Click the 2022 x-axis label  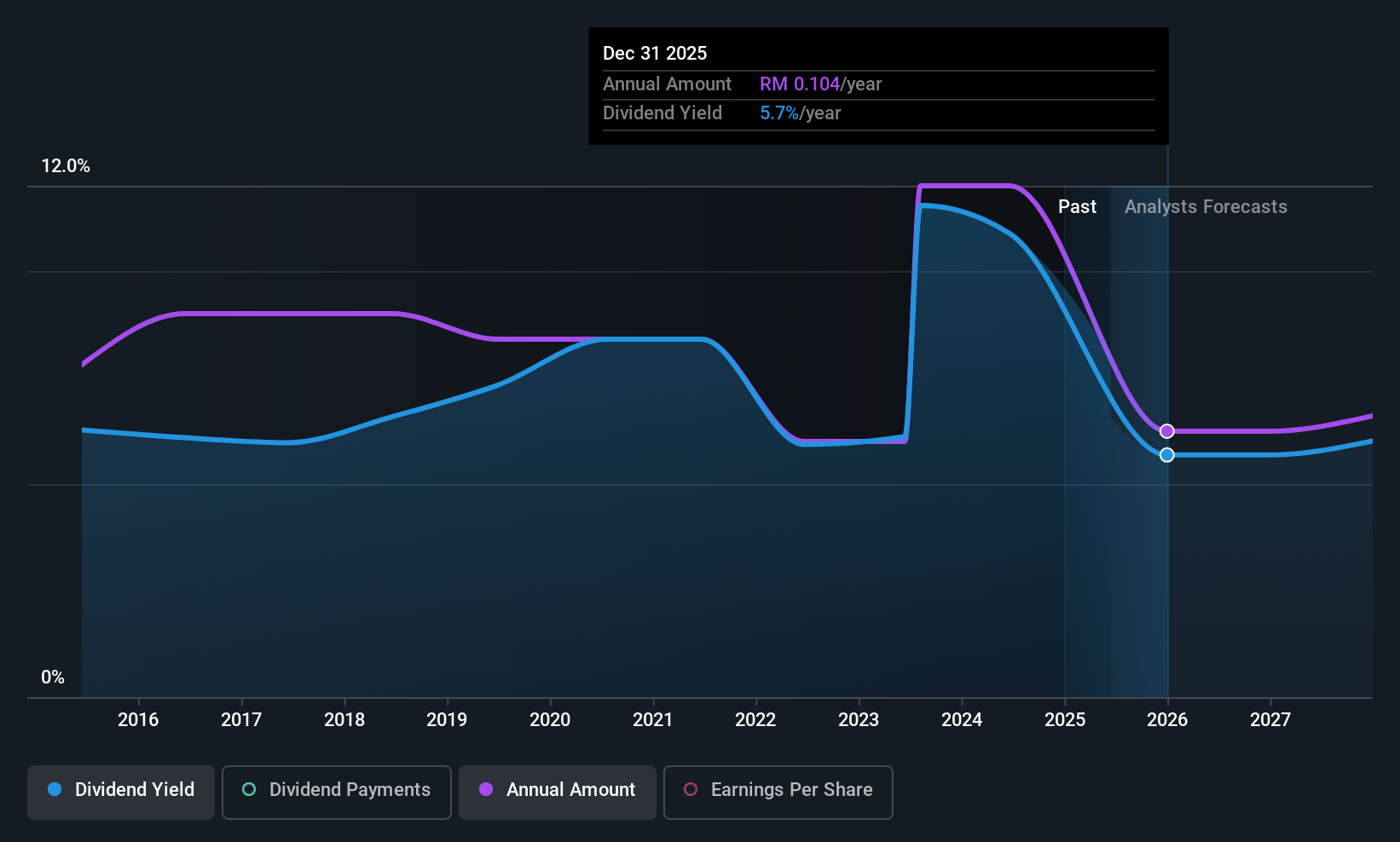click(x=755, y=720)
